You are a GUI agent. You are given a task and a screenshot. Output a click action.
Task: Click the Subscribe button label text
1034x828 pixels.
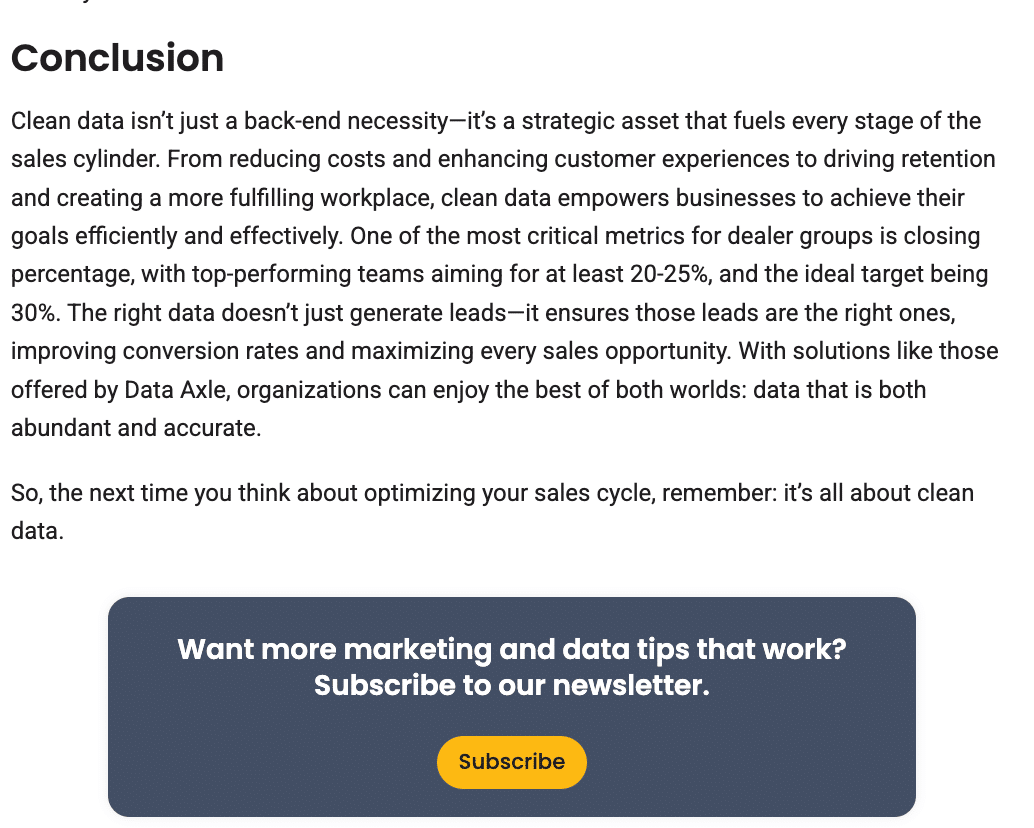coord(511,761)
